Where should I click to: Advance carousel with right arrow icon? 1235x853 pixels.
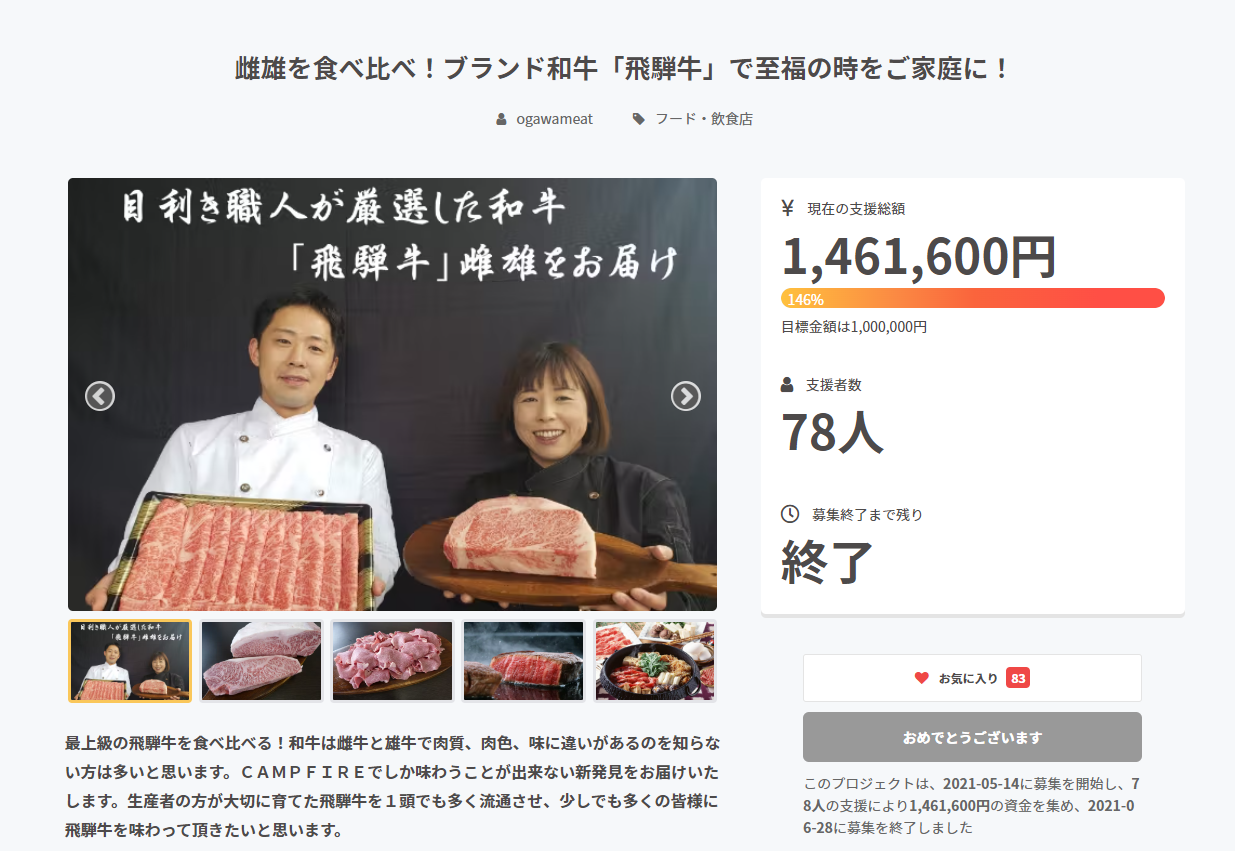[x=685, y=396]
